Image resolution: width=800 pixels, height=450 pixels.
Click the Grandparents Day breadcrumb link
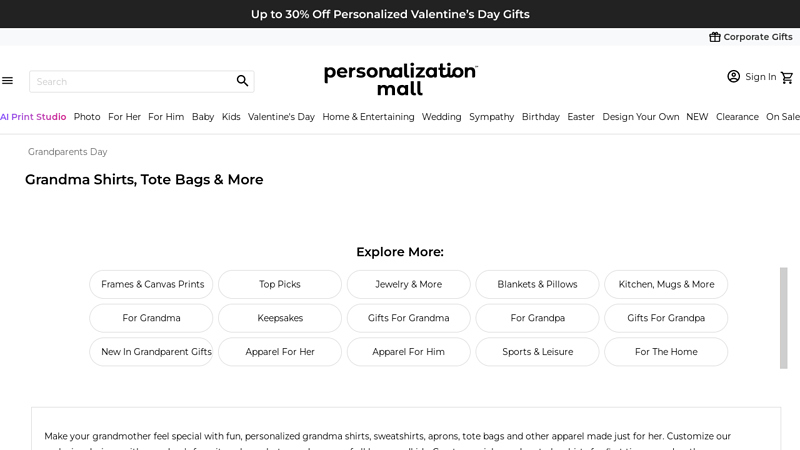67,152
